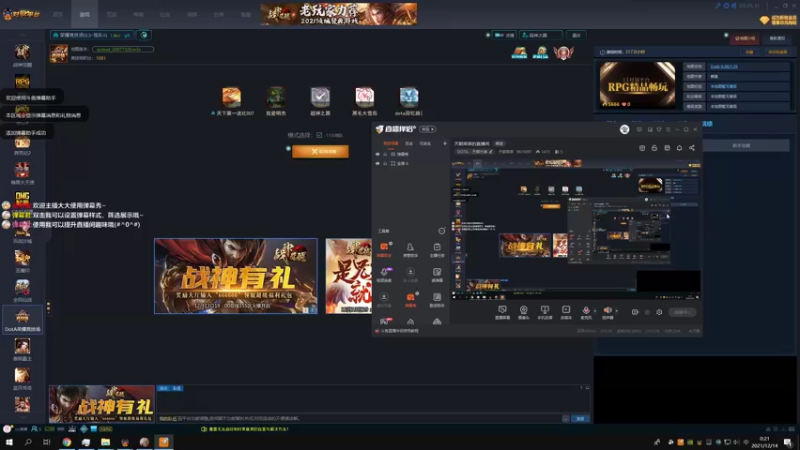The height and width of the screenshot is (450, 800).
Task: Expand the pill dropdown beside the 直播伴侣 logo
Action: click(428, 129)
